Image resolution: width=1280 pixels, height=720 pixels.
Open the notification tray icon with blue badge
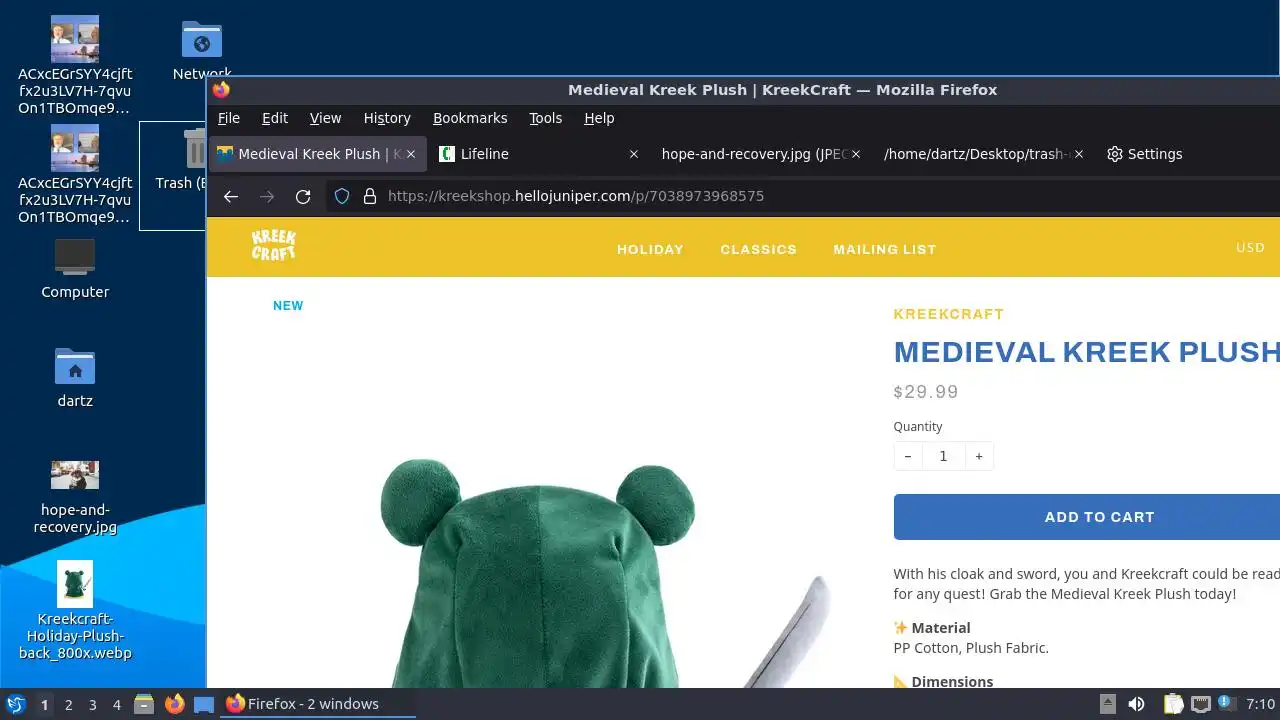click(x=1226, y=704)
